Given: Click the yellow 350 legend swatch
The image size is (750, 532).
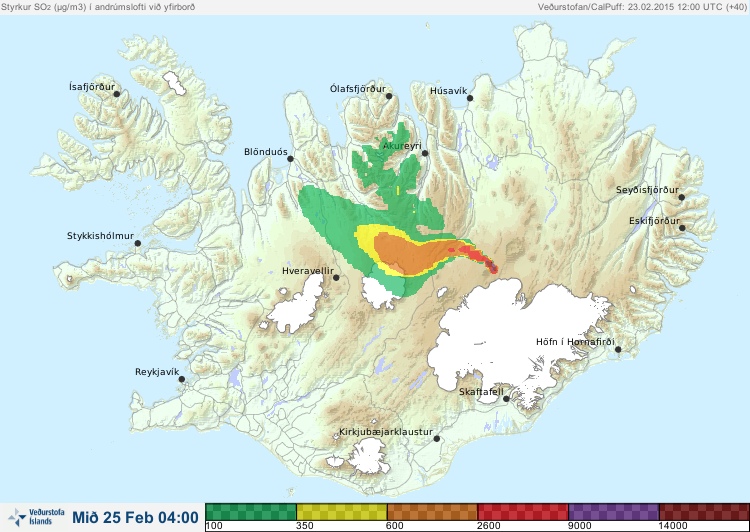Looking at the screenshot, I should tap(342, 511).
